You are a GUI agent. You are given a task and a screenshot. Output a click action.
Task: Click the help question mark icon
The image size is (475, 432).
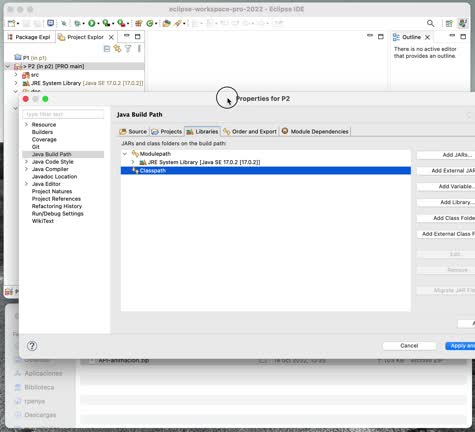pyautogui.click(x=32, y=346)
